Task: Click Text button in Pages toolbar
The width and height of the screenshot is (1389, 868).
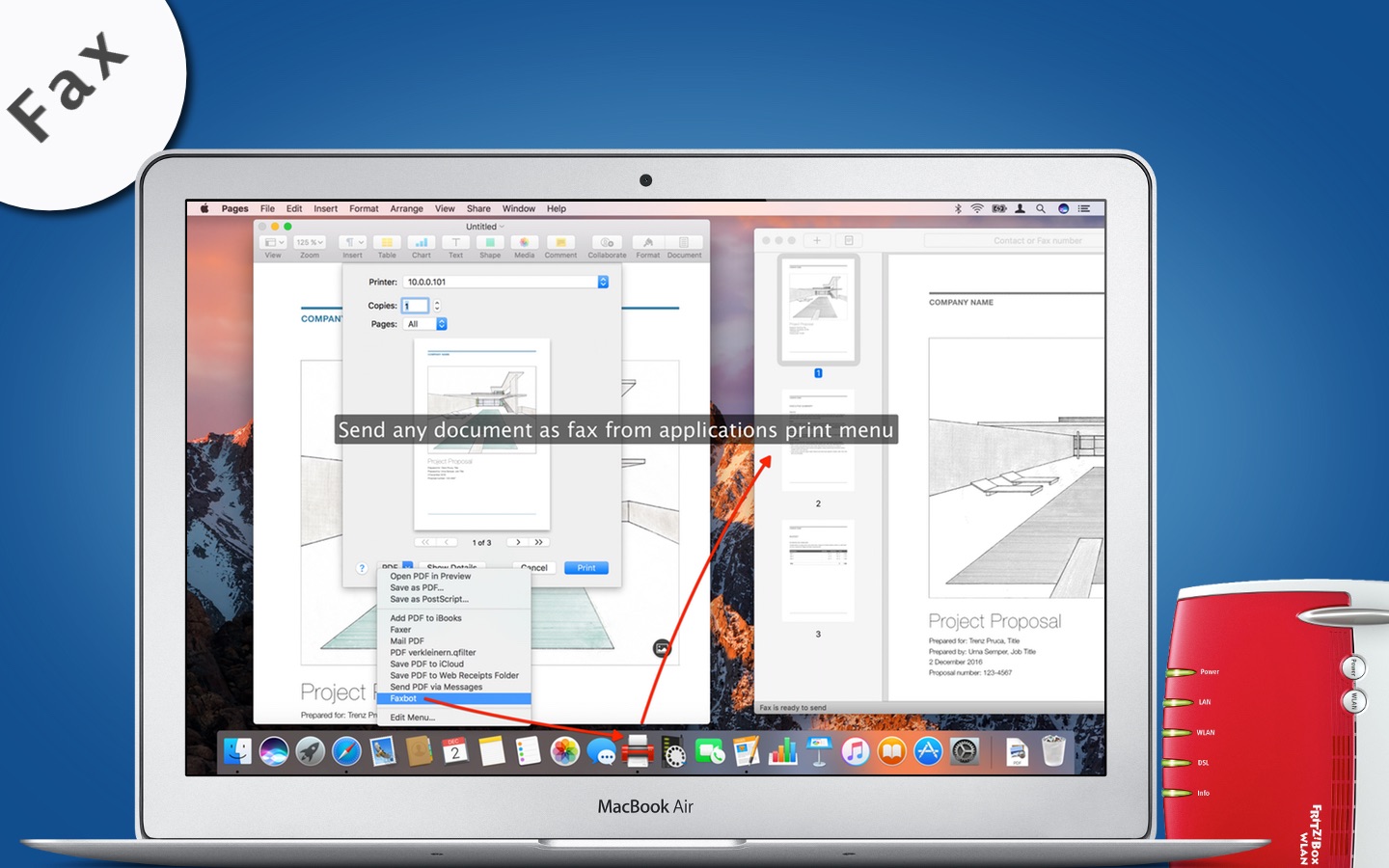Action: point(455,247)
